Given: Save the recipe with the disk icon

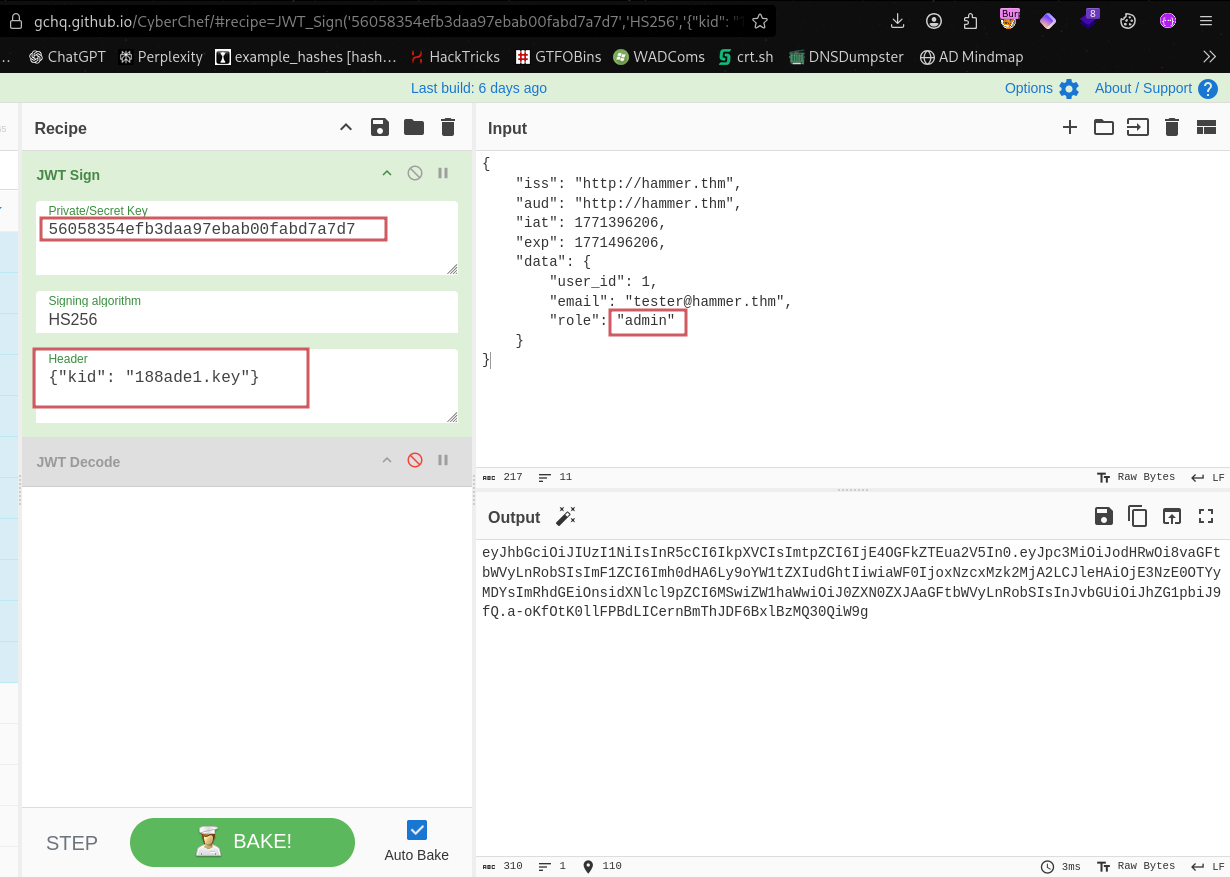Looking at the screenshot, I should pyautogui.click(x=379, y=127).
